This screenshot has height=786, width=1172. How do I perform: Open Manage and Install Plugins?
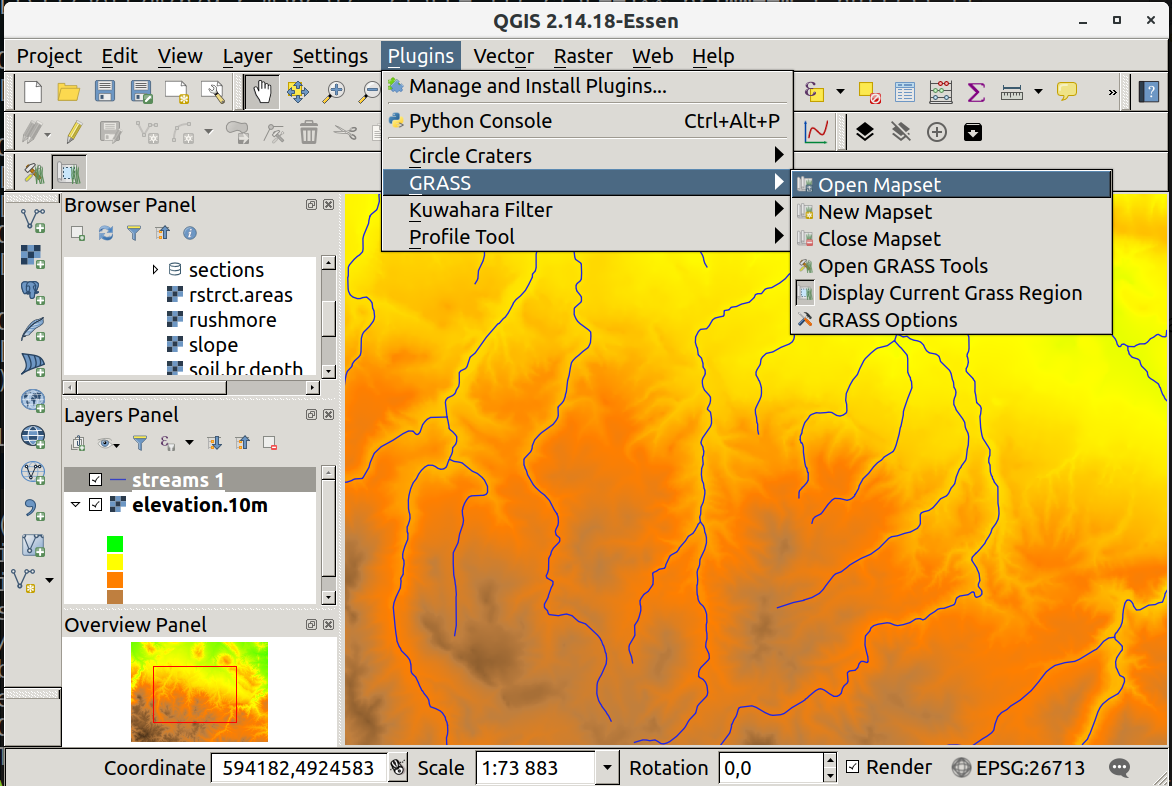tap(587, 86)
